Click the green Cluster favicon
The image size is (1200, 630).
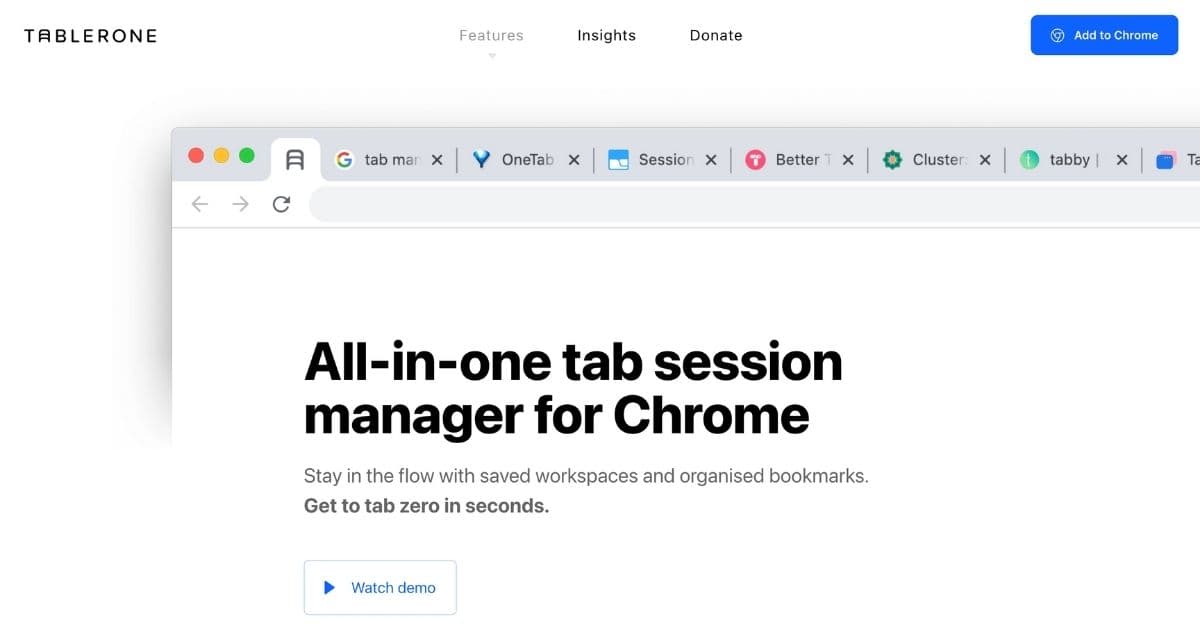pos(892,159)
